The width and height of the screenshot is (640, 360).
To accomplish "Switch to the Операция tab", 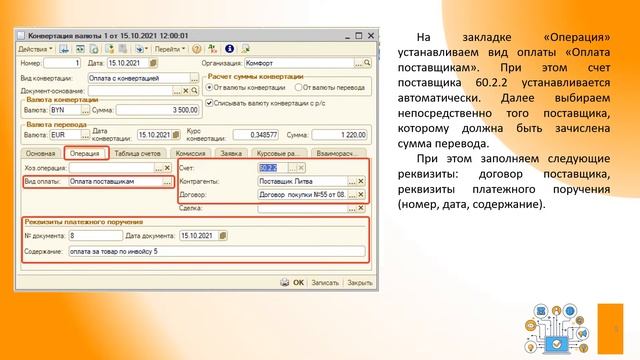I will (x=84, y=153).
